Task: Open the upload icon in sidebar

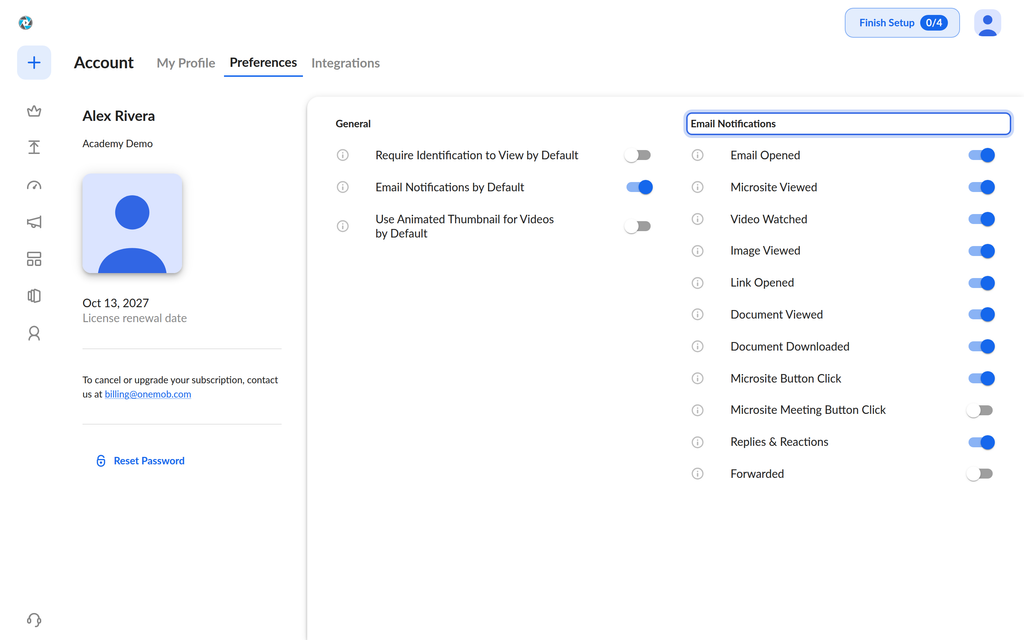Action: (x=34, y=148)
